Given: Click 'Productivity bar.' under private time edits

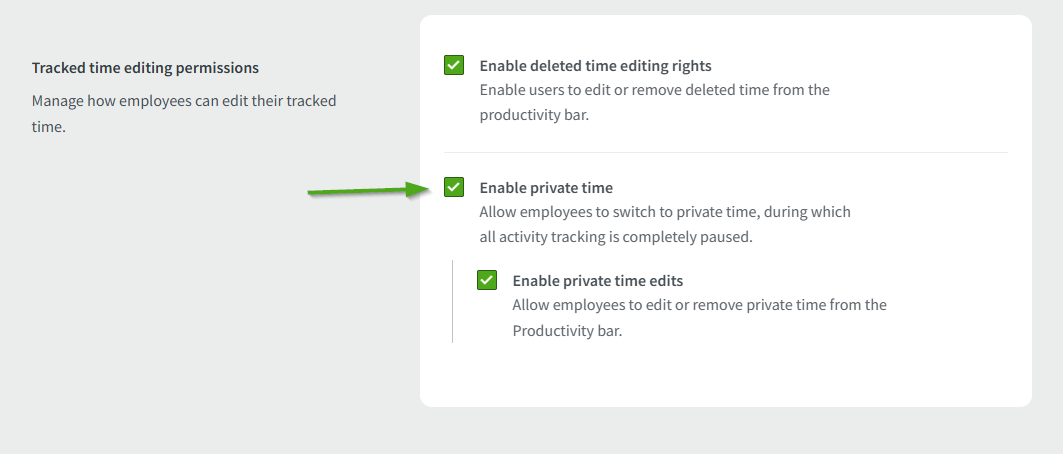Looking at the screenshot, I should click(567, 331).
